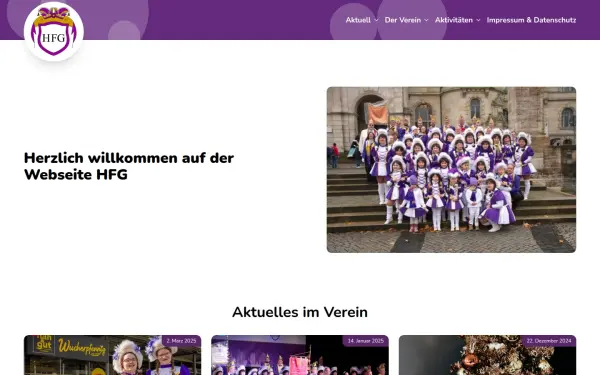This screenshot has width=600, height=375.
Task: Click the '14. Januar 2025' date badge
Action: [366, 341]
